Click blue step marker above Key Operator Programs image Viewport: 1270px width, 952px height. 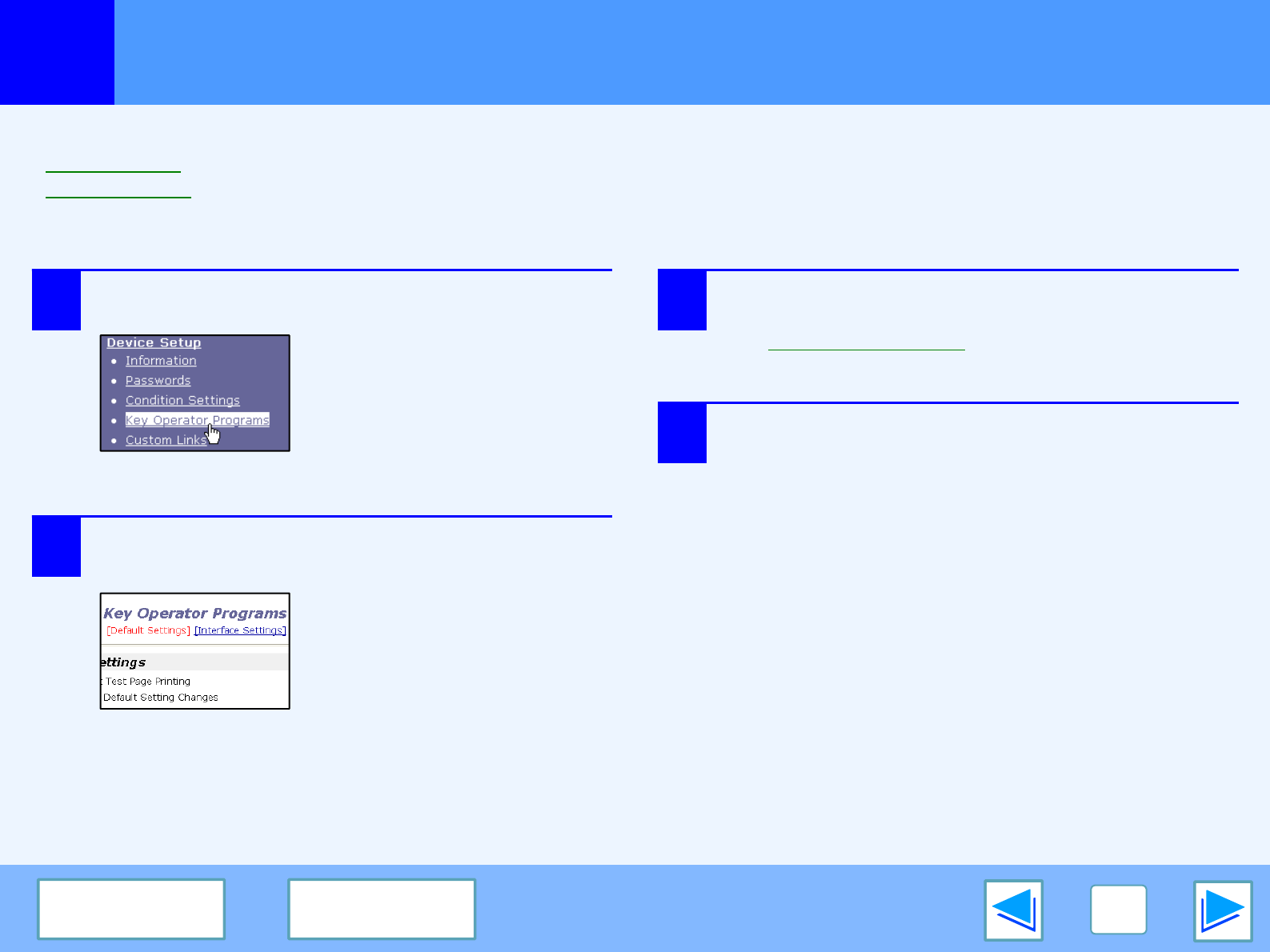pyautogui.click(x=56, y=547)
